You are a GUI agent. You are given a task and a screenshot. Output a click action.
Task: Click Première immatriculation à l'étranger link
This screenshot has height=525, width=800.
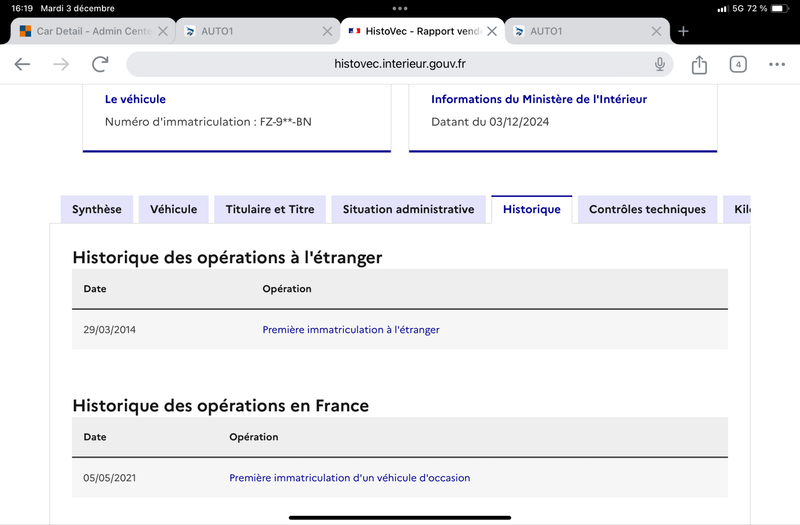click(351, 330)
